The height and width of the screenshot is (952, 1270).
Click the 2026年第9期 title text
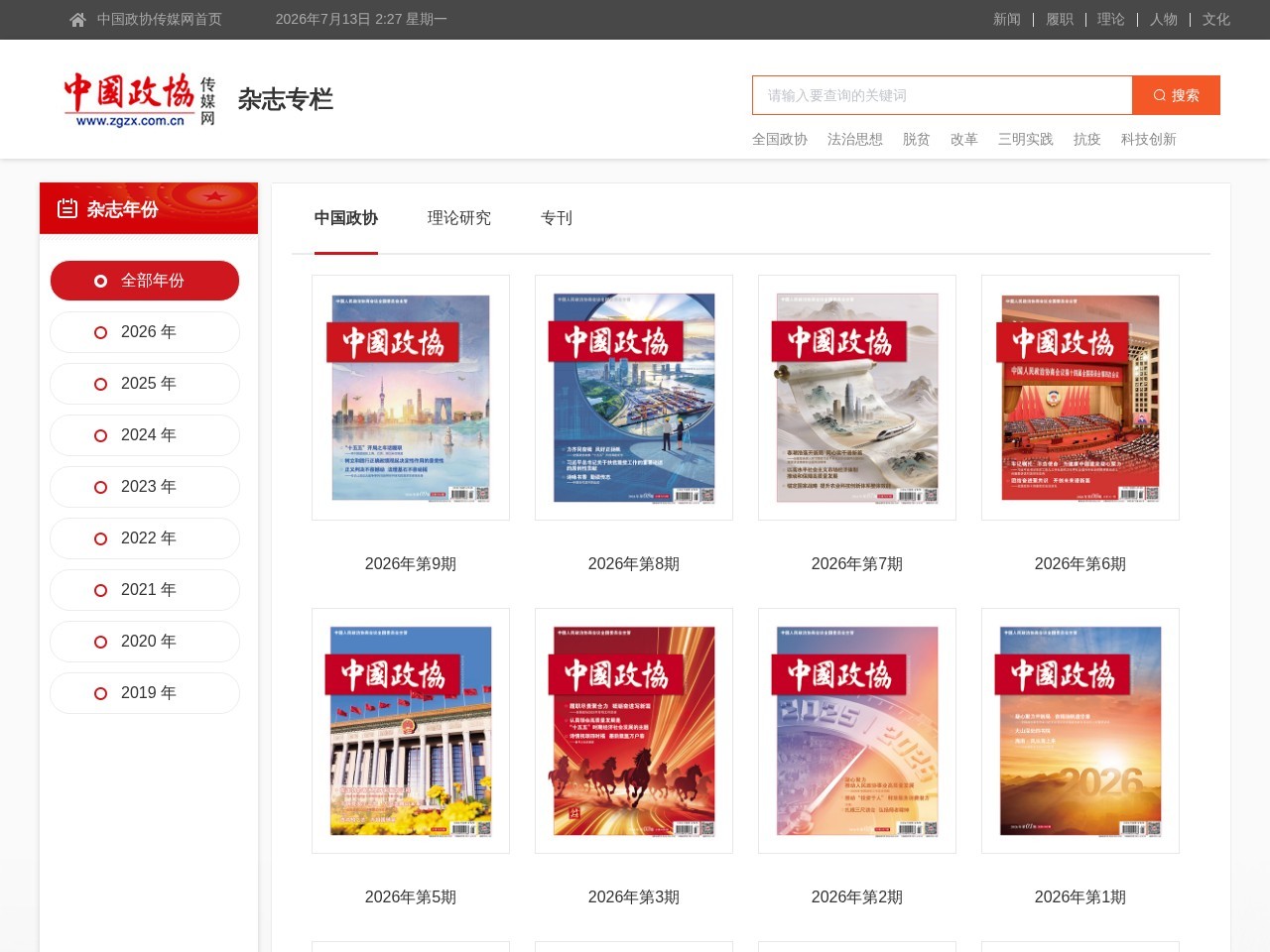pyautogui.click(x=411, y=564)
